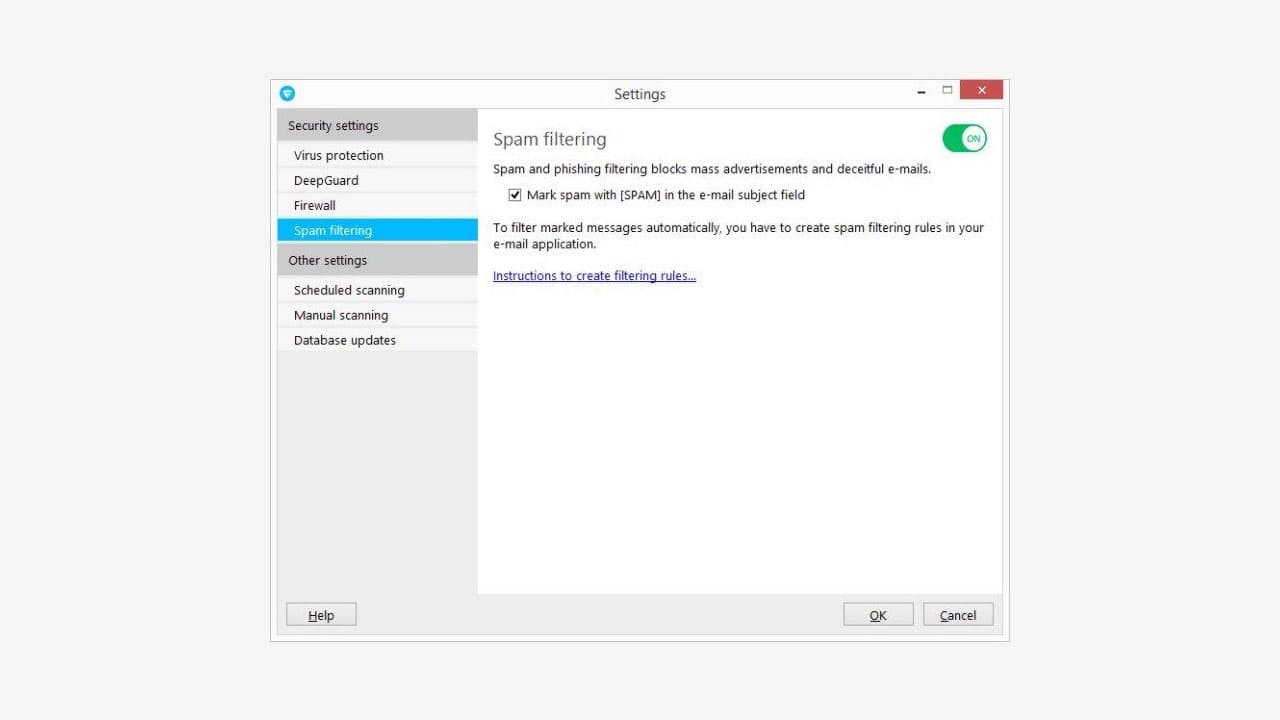Open Manual scanning settings

click(340, 315)
